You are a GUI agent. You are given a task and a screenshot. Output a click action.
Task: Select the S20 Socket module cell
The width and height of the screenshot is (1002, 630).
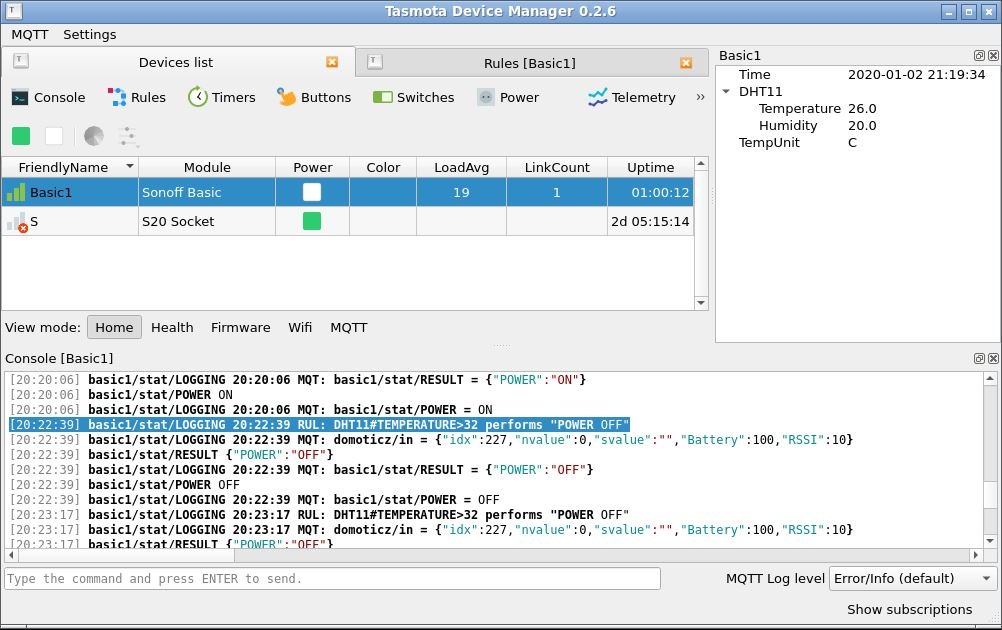[x=207, y=221]
